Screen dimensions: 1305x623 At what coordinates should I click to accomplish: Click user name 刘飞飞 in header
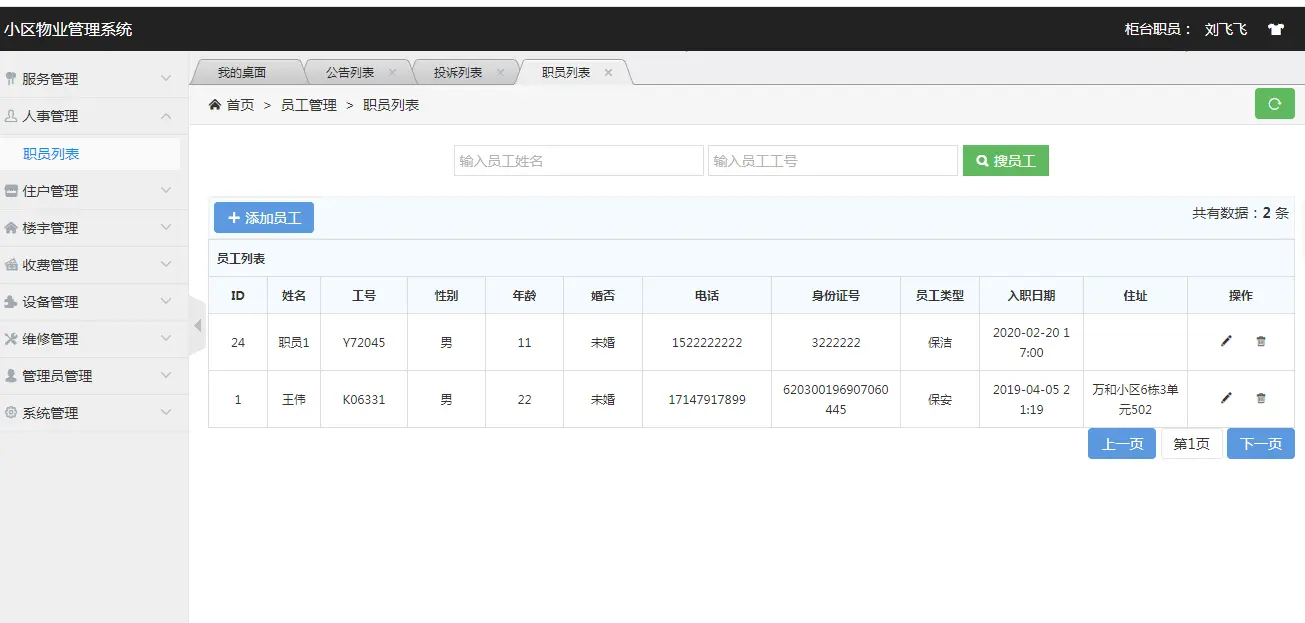point(1226,29)
